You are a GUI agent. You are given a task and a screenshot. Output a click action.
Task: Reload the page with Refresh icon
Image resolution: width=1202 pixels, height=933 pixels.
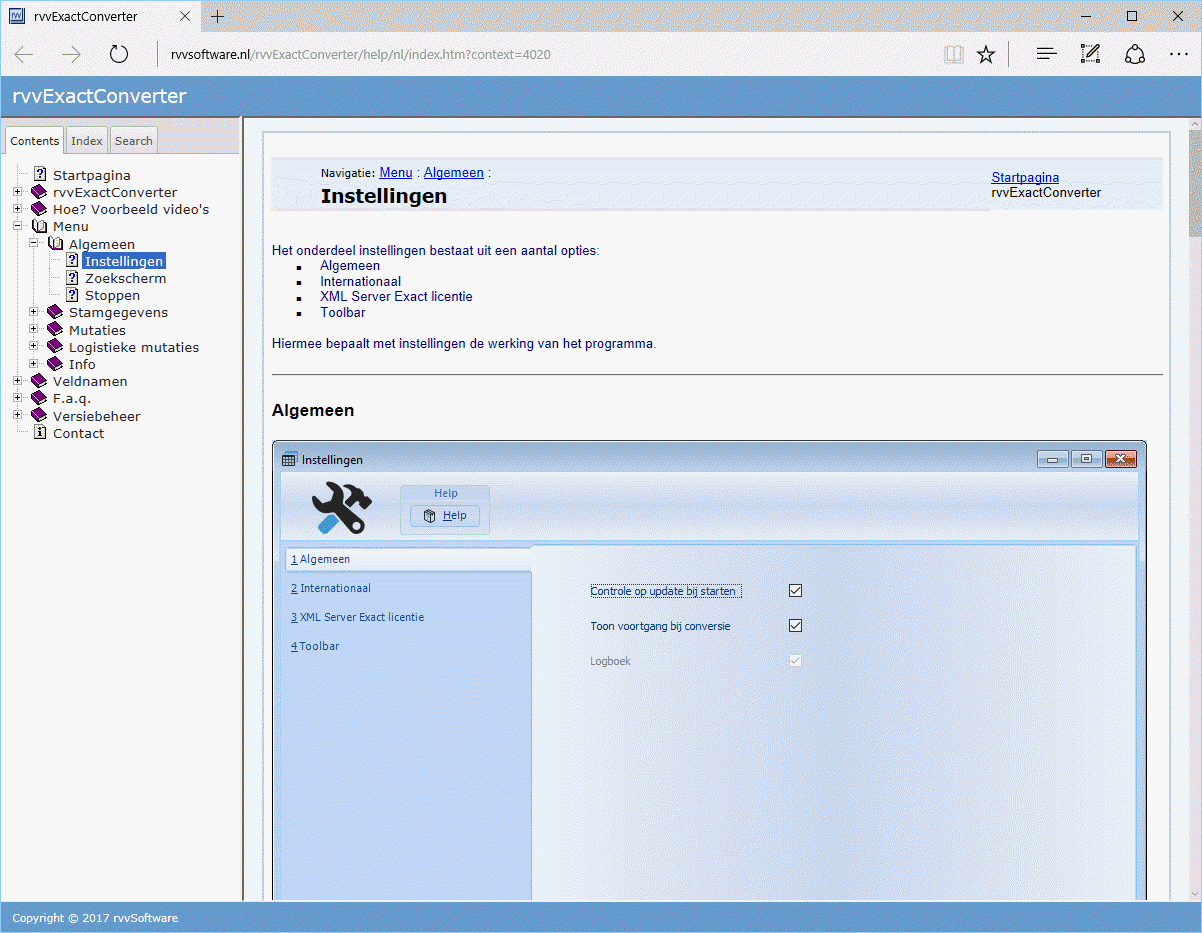[x=119, y=54]
